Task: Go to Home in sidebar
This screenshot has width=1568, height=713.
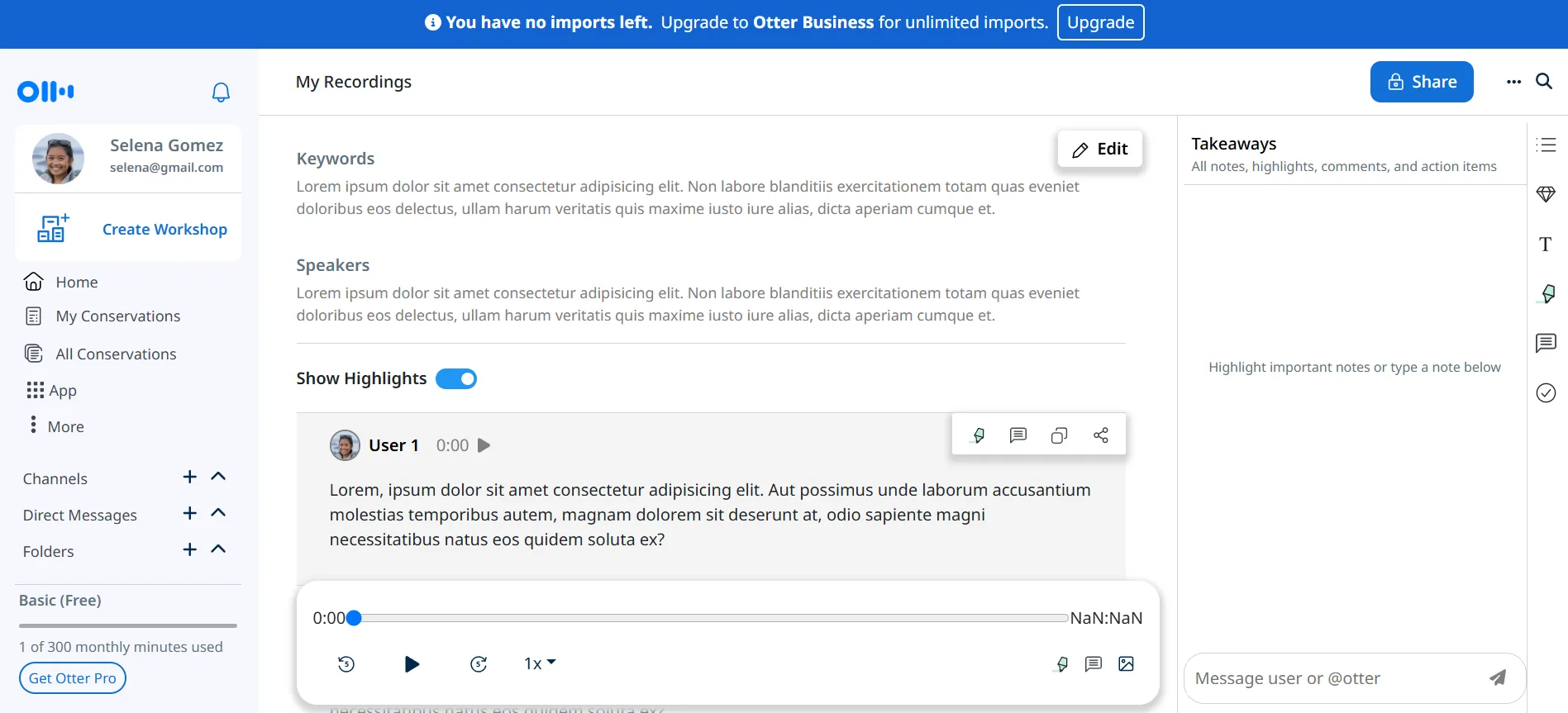Action: 76,283
